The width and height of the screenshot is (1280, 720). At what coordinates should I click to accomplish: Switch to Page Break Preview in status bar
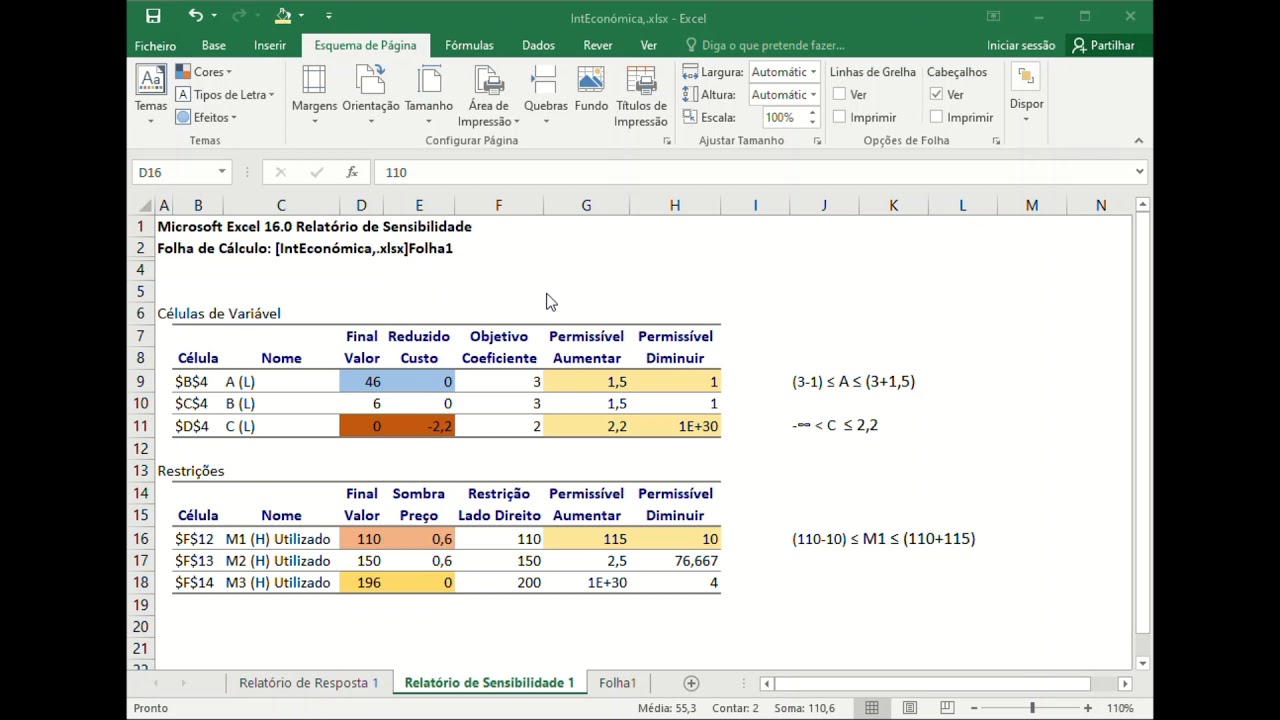click(946, 708)
